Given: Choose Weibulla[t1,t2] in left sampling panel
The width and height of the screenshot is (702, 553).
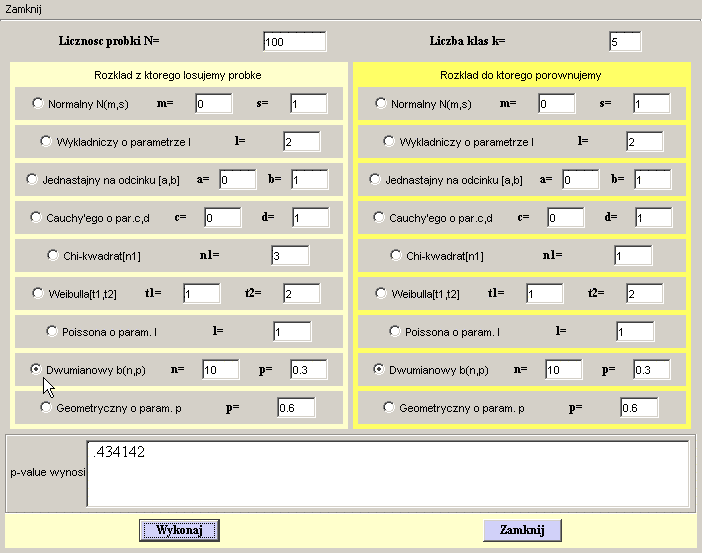Looking at the screenshot, I should [x=39, y=293].
